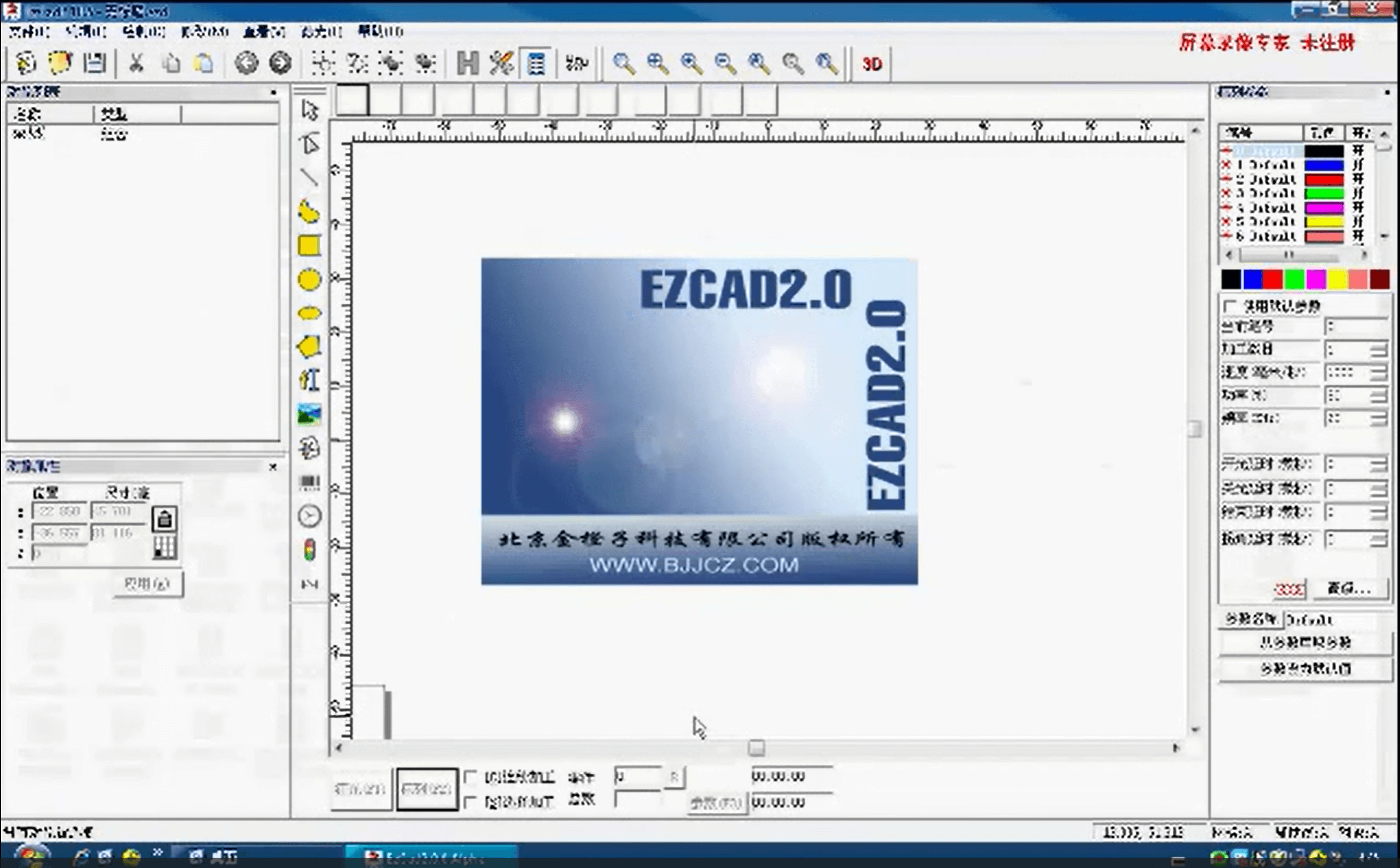Toggle on/off cell for pen 1 Default
1400x868 pixels.
(1358, 165)
